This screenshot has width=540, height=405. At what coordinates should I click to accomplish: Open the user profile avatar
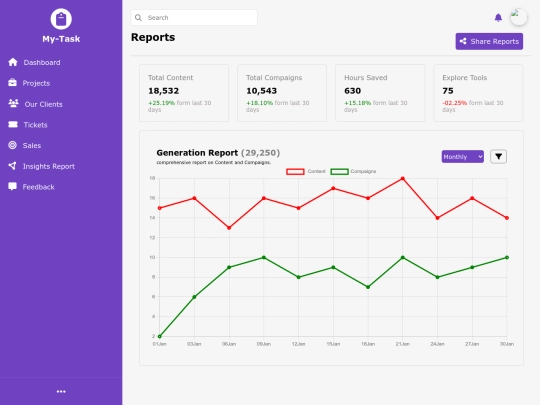click(519, 17)
